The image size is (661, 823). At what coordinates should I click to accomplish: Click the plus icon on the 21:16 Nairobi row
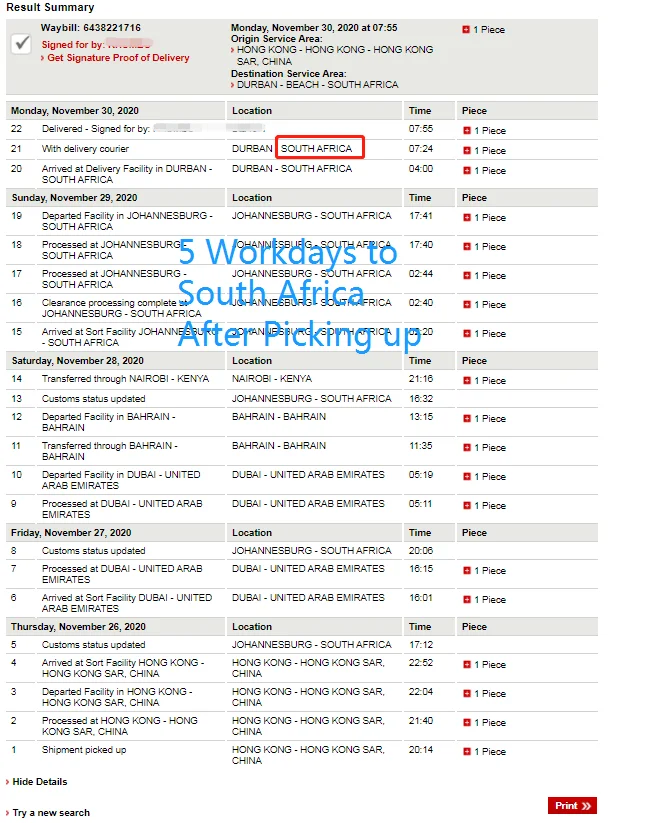pos(466,381)
